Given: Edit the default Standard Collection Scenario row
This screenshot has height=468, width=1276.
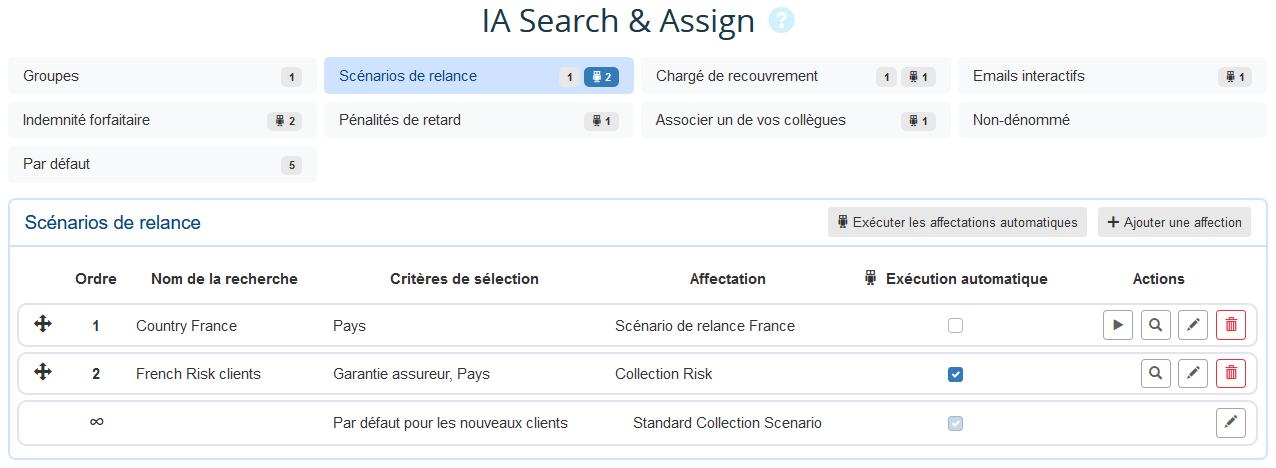Looking at the screenshot, I should point(1230,423).
